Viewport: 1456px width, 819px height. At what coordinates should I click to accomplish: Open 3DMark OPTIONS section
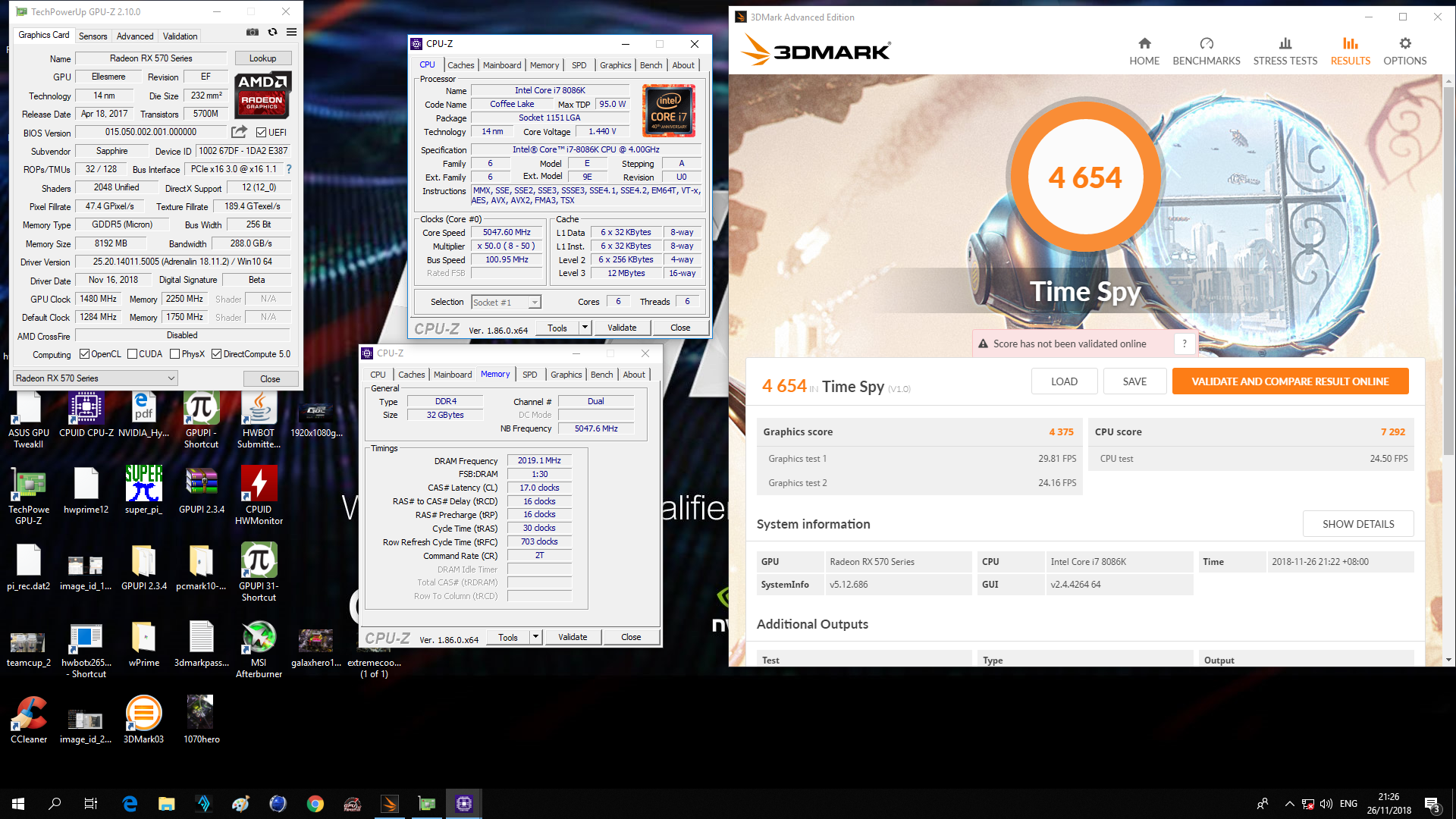point(1405,52)
